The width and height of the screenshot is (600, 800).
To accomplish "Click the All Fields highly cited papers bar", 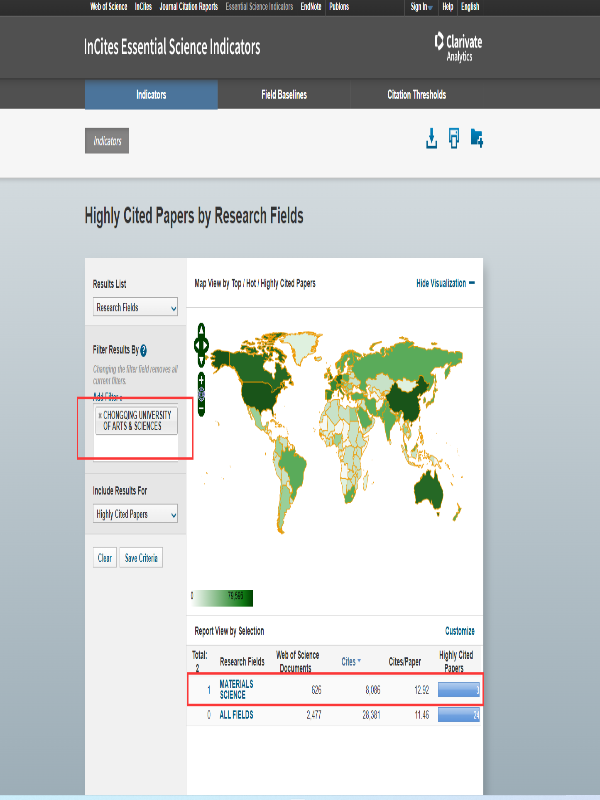I will tap(459, 715).
